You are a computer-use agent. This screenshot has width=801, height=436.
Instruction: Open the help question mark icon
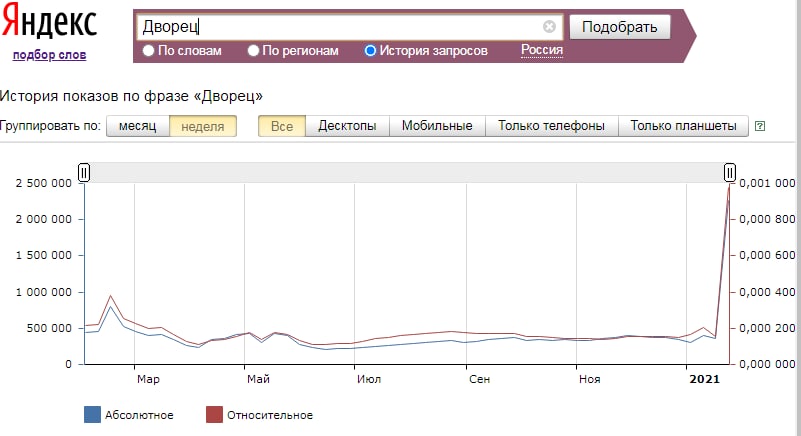pos(760,126)
